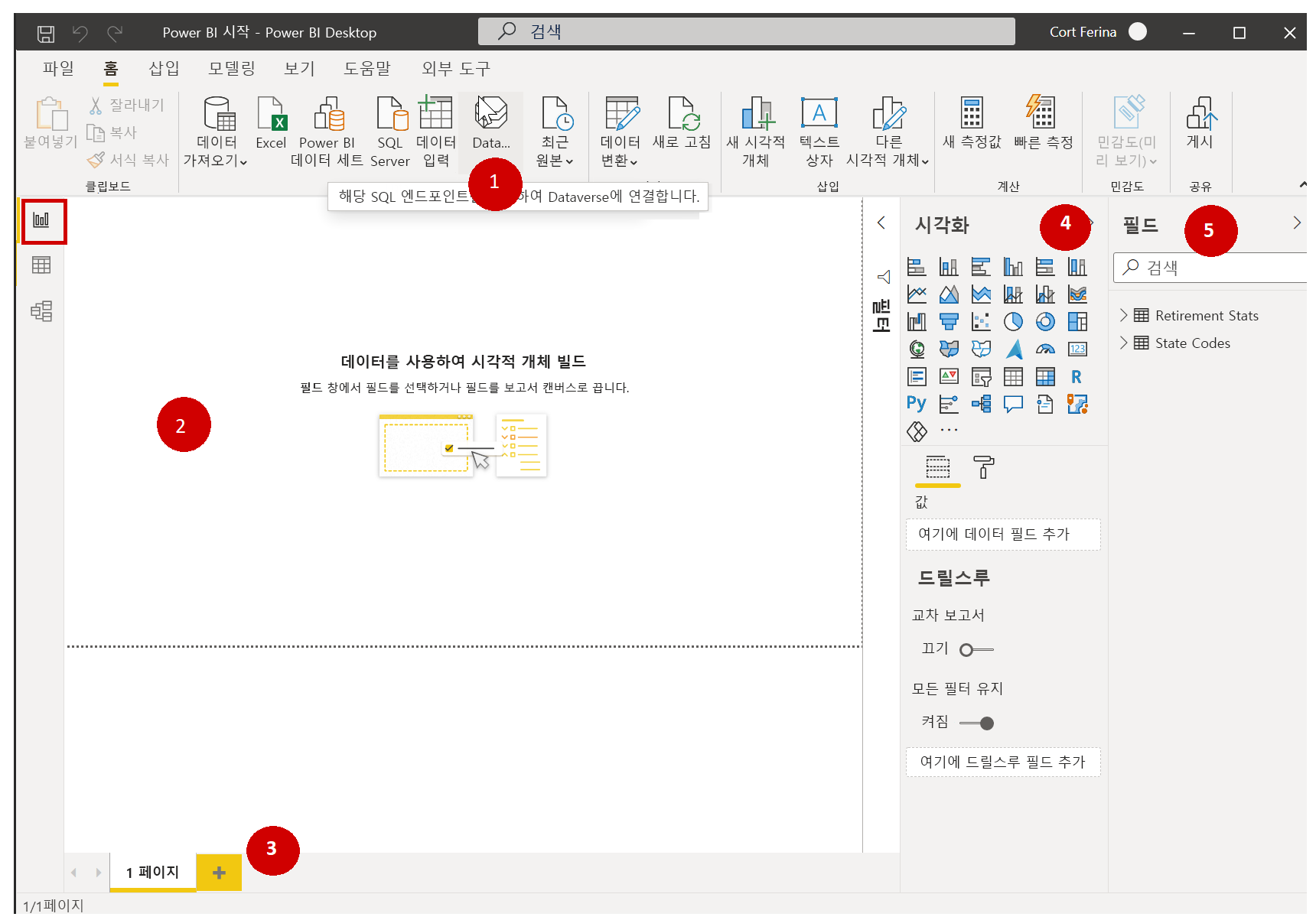Switch to Data view icon in sidebar
This screenshot has width=1316, height=920.
coord(41,265)
